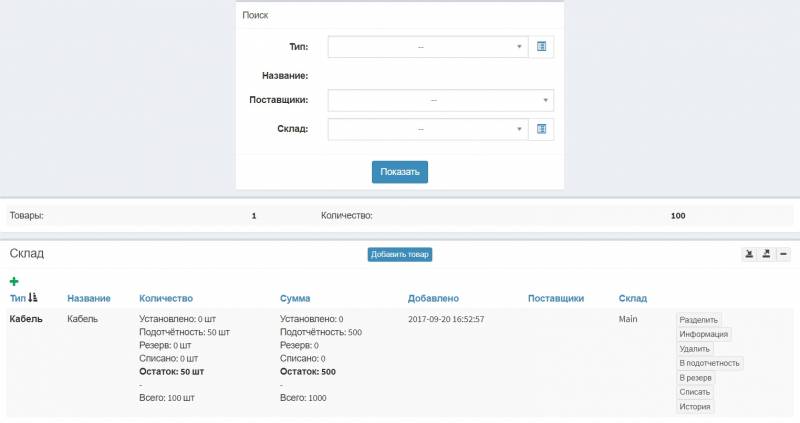
Task: Collapse the Склад panel with minus icon
Action: tap(783, 254)
